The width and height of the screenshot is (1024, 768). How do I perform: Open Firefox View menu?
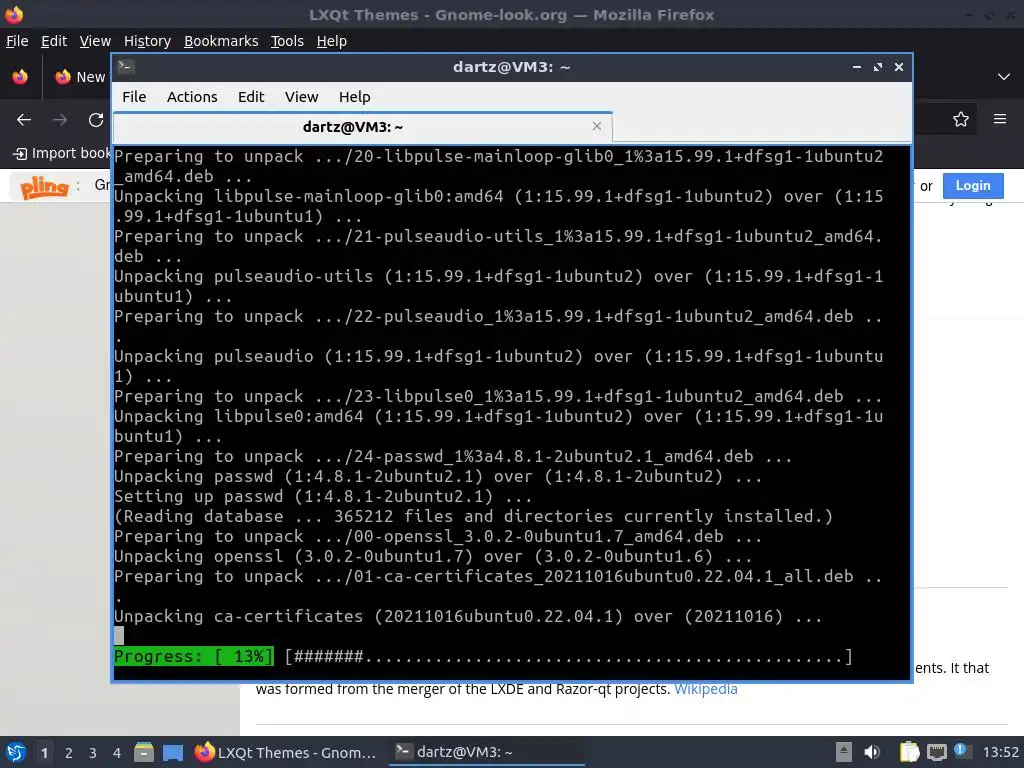coord(95,41)
